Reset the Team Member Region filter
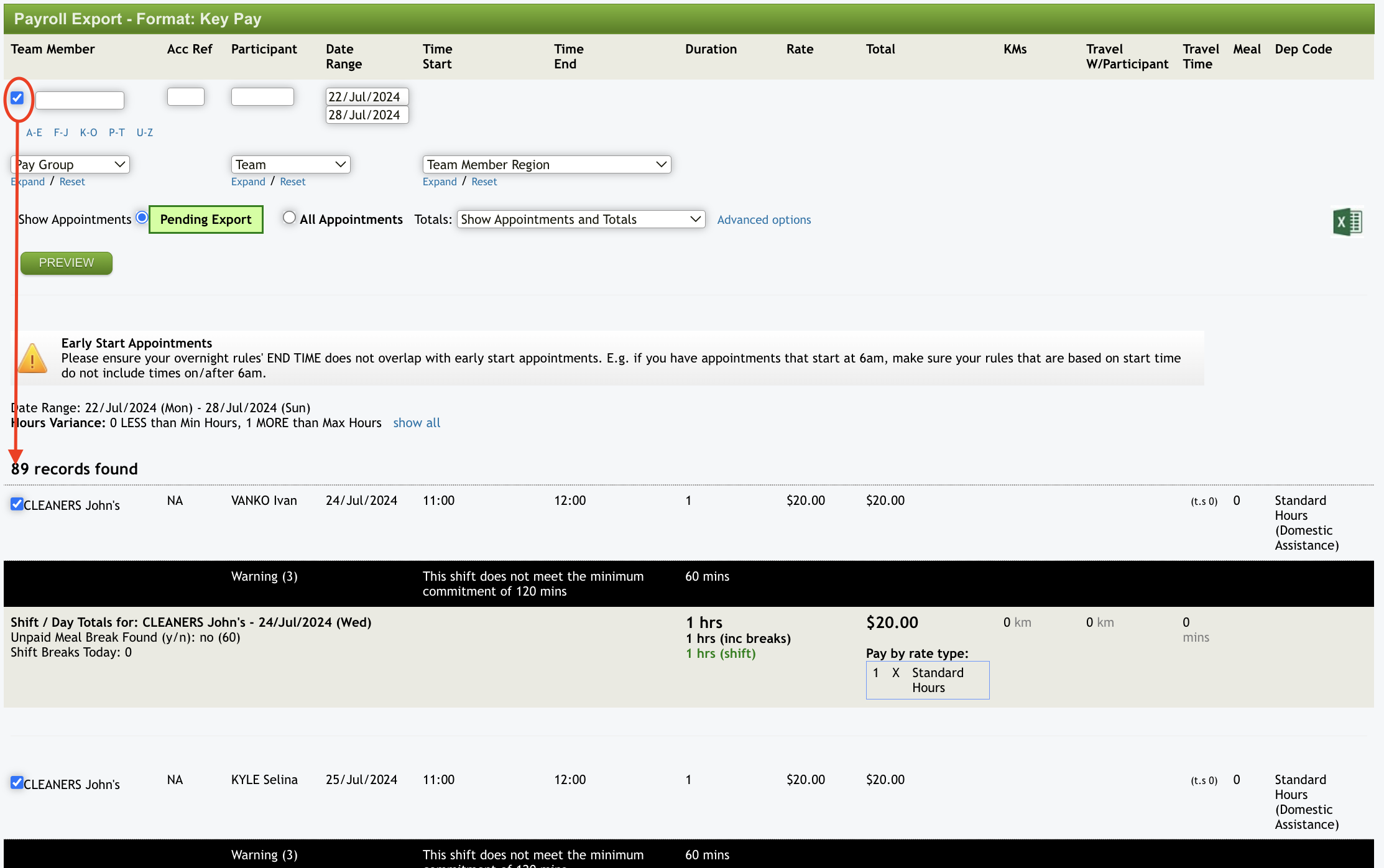The height and width of the screenshot is (868, 1384). (484, 182)
